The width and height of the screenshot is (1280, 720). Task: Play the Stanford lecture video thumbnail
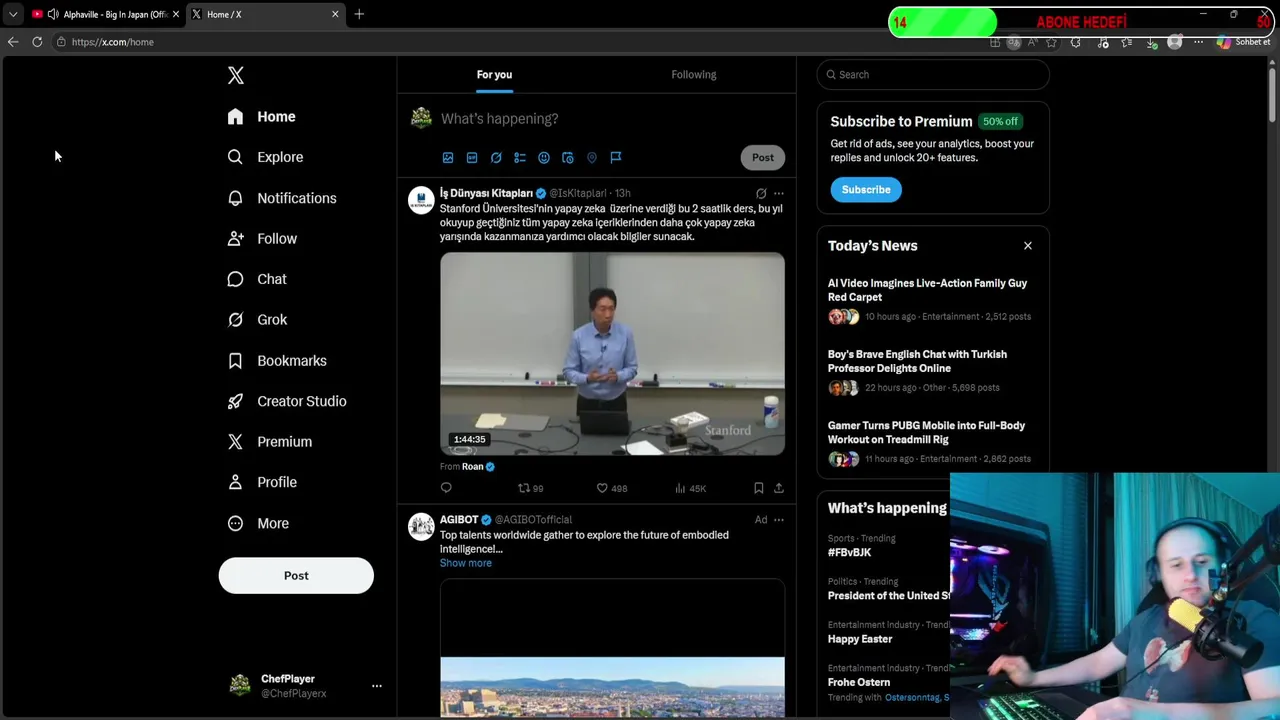(612, 354)
